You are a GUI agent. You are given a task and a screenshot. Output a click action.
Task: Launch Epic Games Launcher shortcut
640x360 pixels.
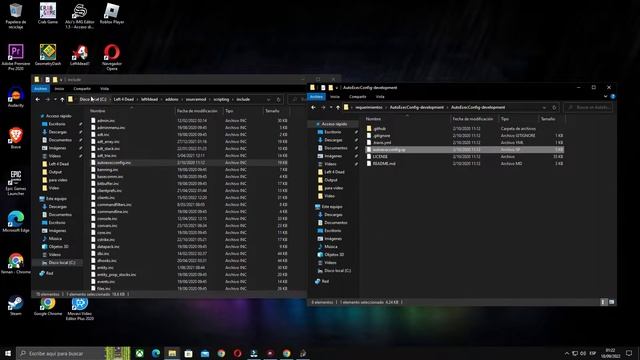click(x=16, y=183)
